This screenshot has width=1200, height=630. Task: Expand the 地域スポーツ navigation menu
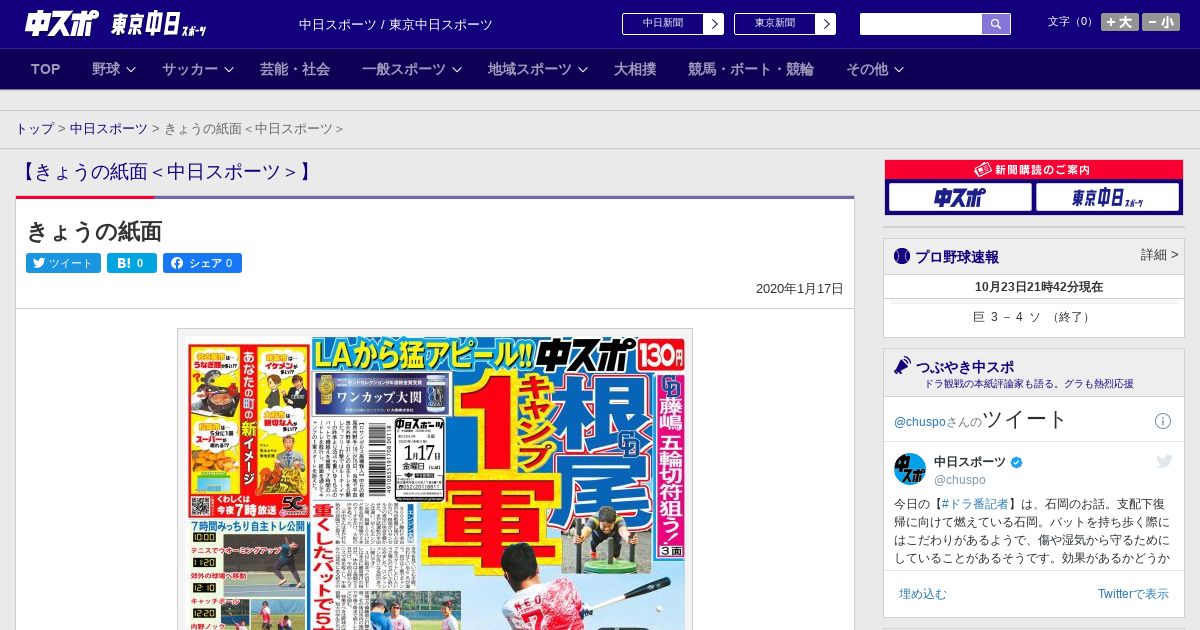tap(536, 69)
